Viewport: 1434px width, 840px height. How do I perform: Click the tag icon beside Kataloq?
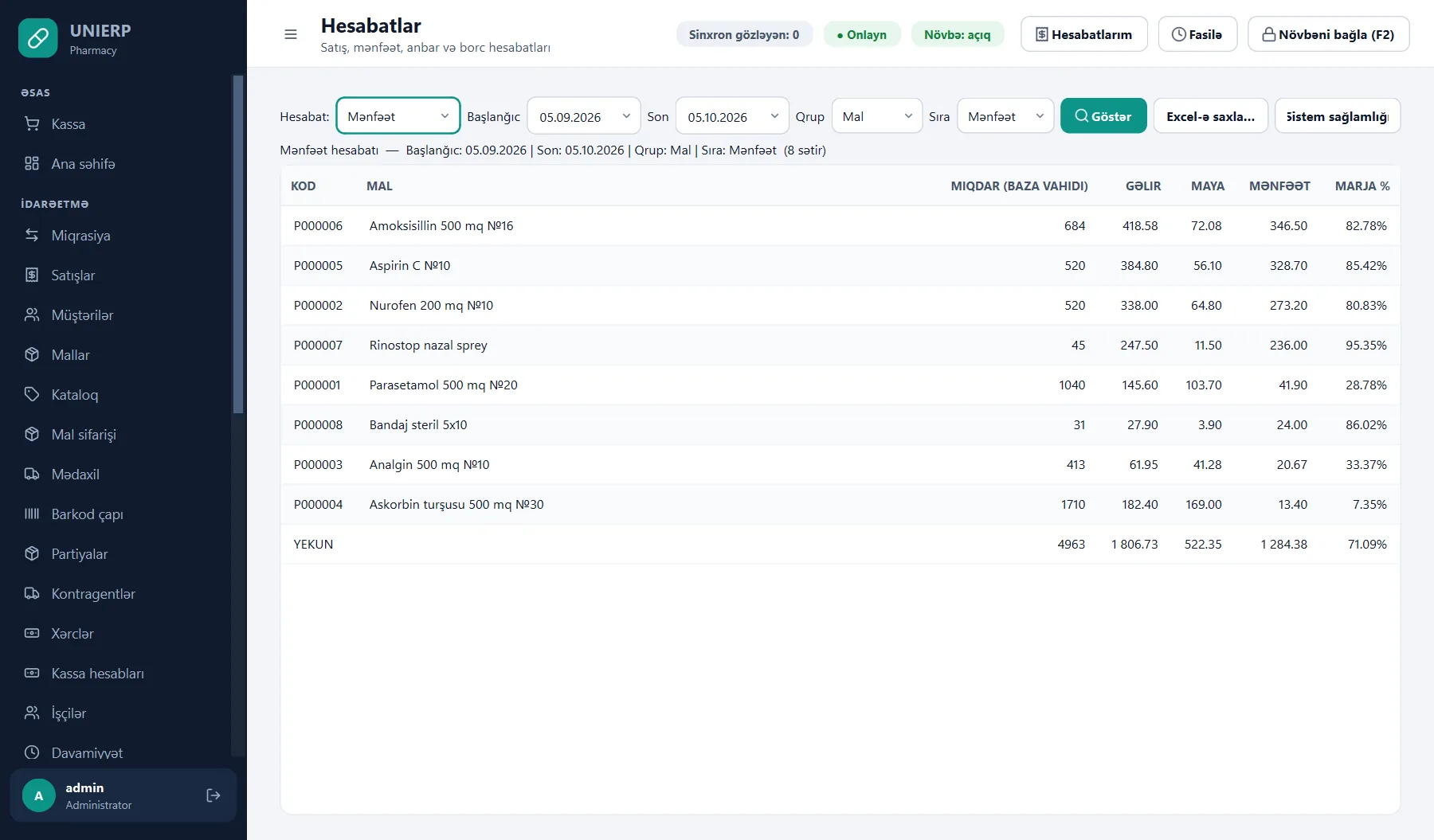click(x=32, y=394)
